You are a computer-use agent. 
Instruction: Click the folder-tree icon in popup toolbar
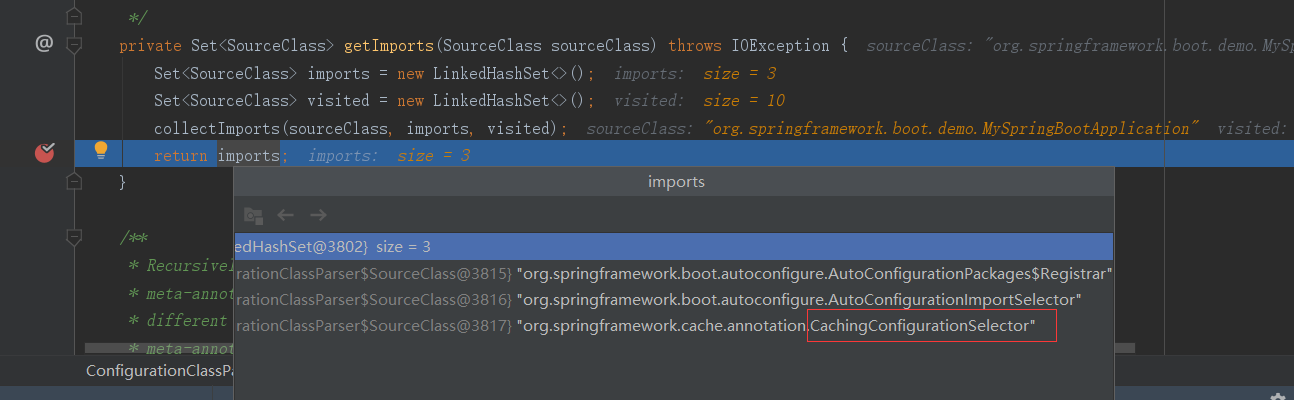tap(253, 215)
